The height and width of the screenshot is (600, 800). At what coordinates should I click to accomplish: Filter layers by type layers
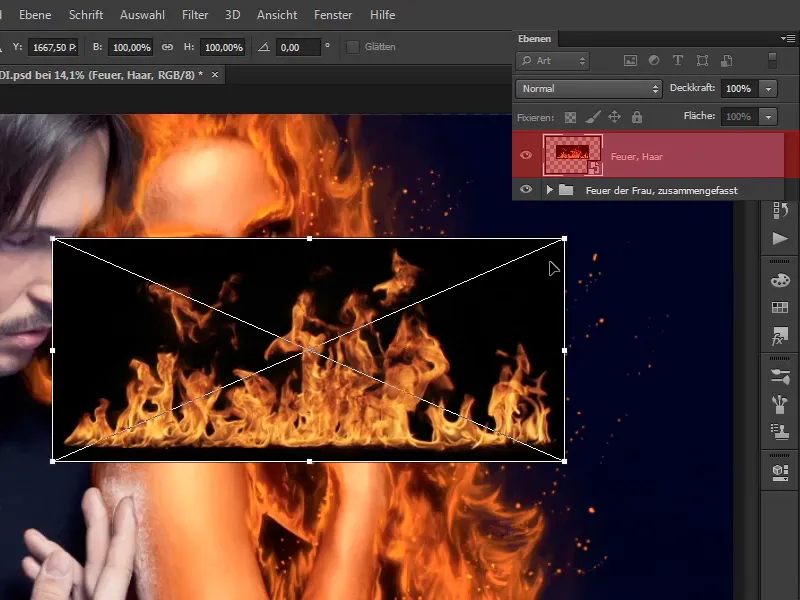(x=680, y=60)
